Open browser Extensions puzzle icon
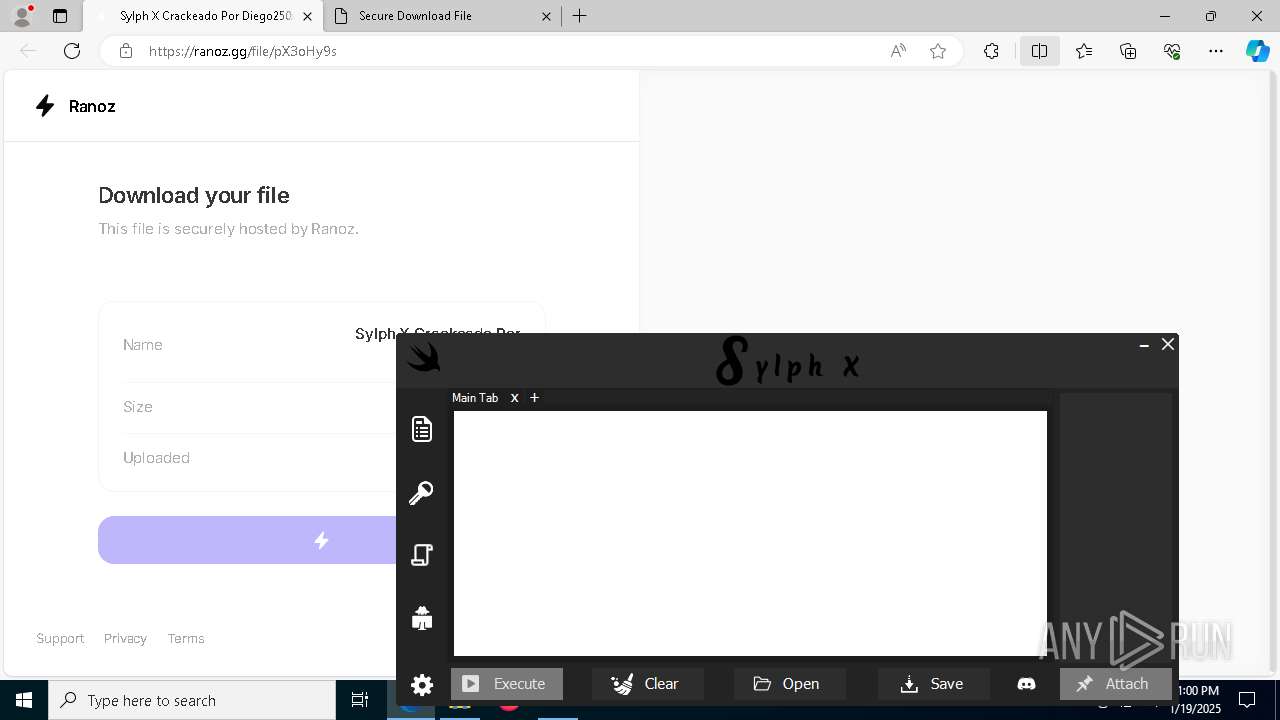Image resolution: width=1280 pixels, height=720 pixels. click(x=991, y=51)
